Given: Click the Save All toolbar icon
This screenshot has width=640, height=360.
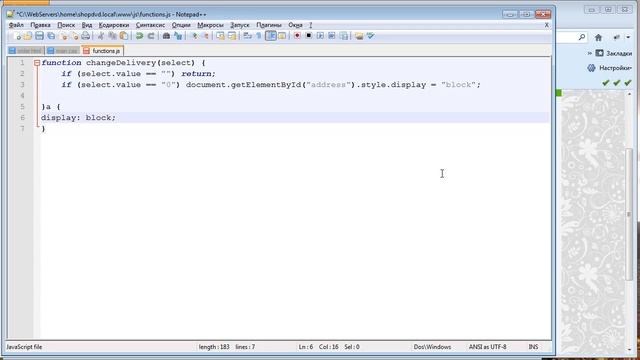Looking at the screenshot, I should point(51,36).
